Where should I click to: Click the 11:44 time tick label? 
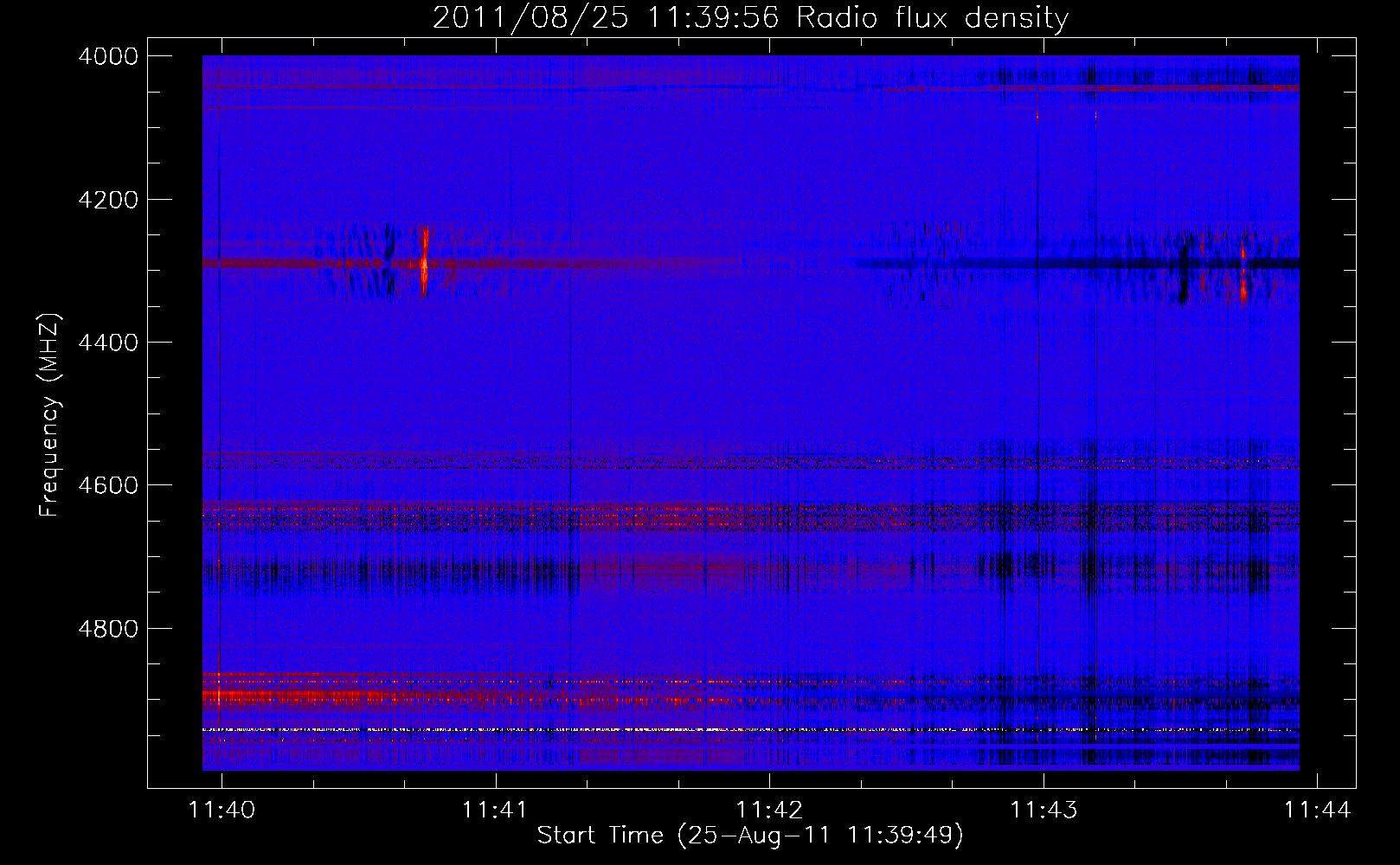pos(1317,810)
